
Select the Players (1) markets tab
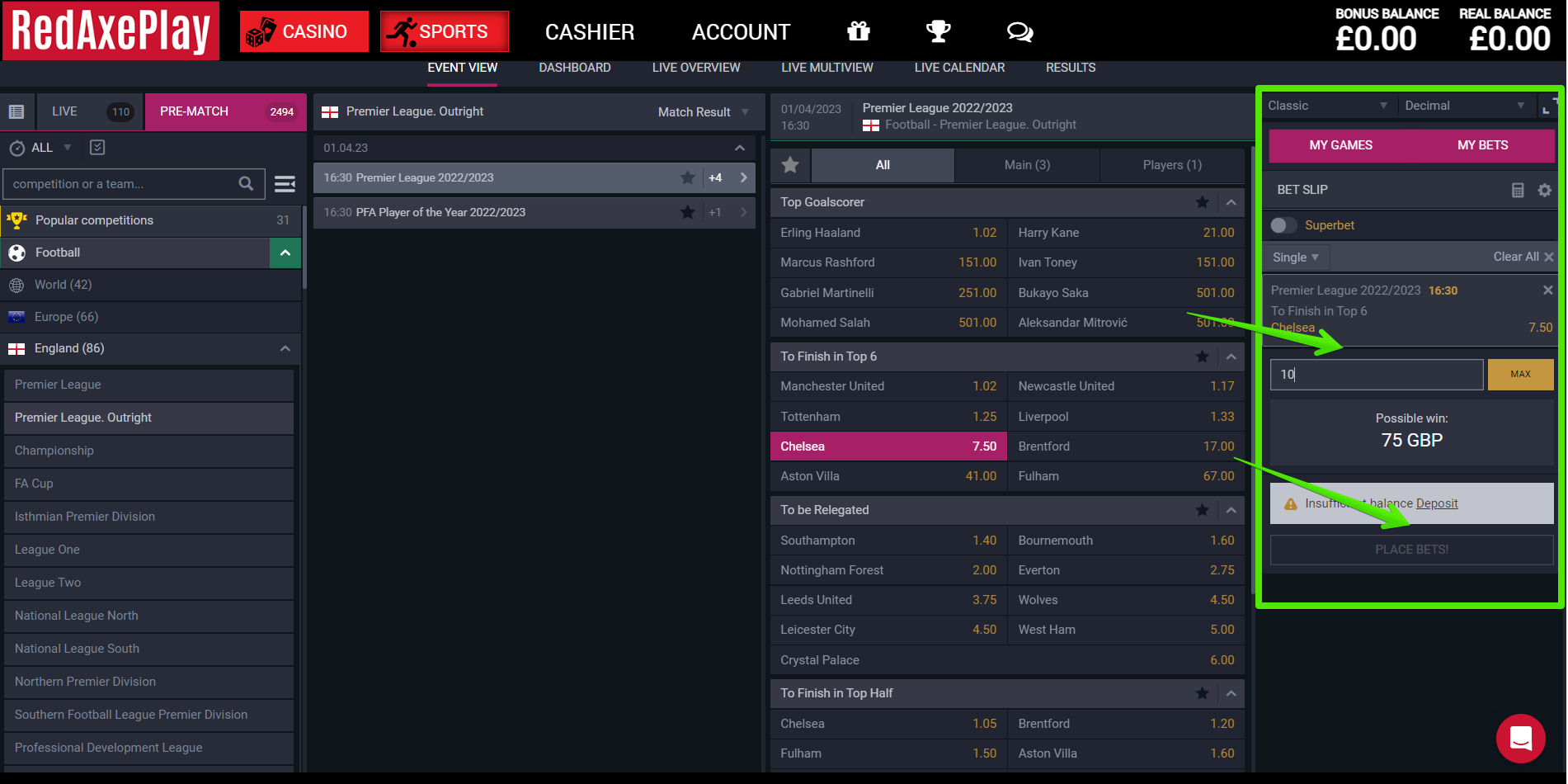tap(1172, 165)
